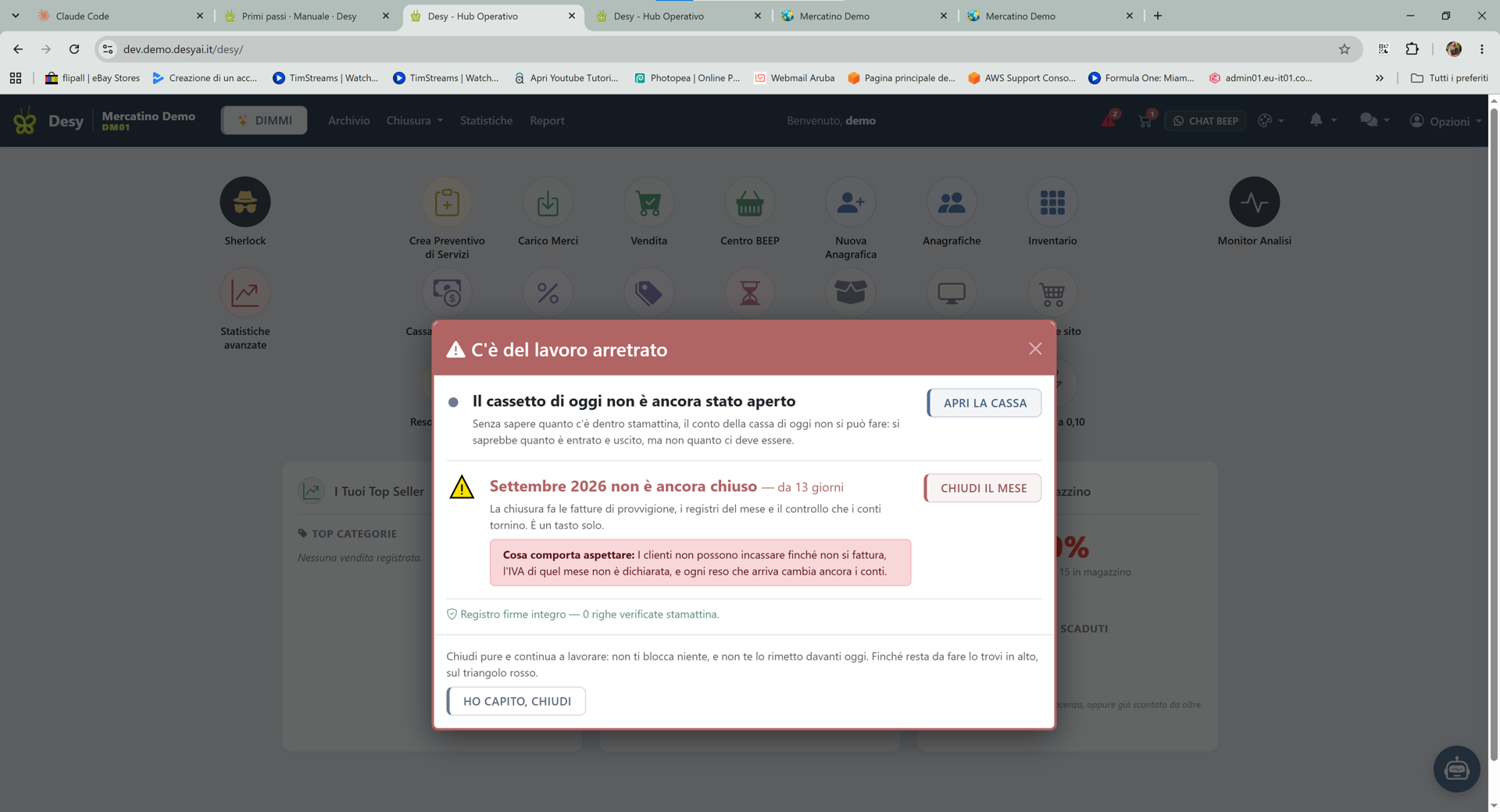
Task: Expand the Opzioni user dropdown
Action: tap(1445, 121)
